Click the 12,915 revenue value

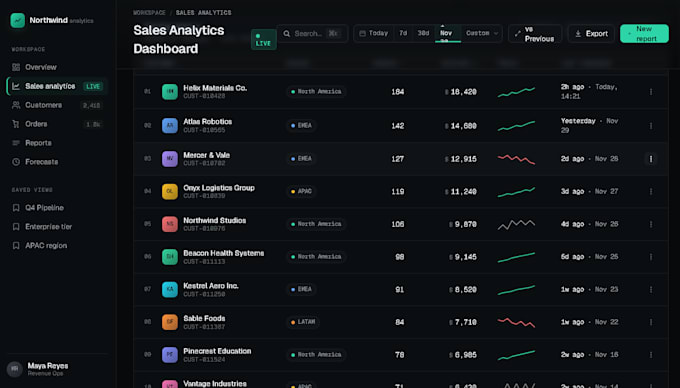(461, 159)
